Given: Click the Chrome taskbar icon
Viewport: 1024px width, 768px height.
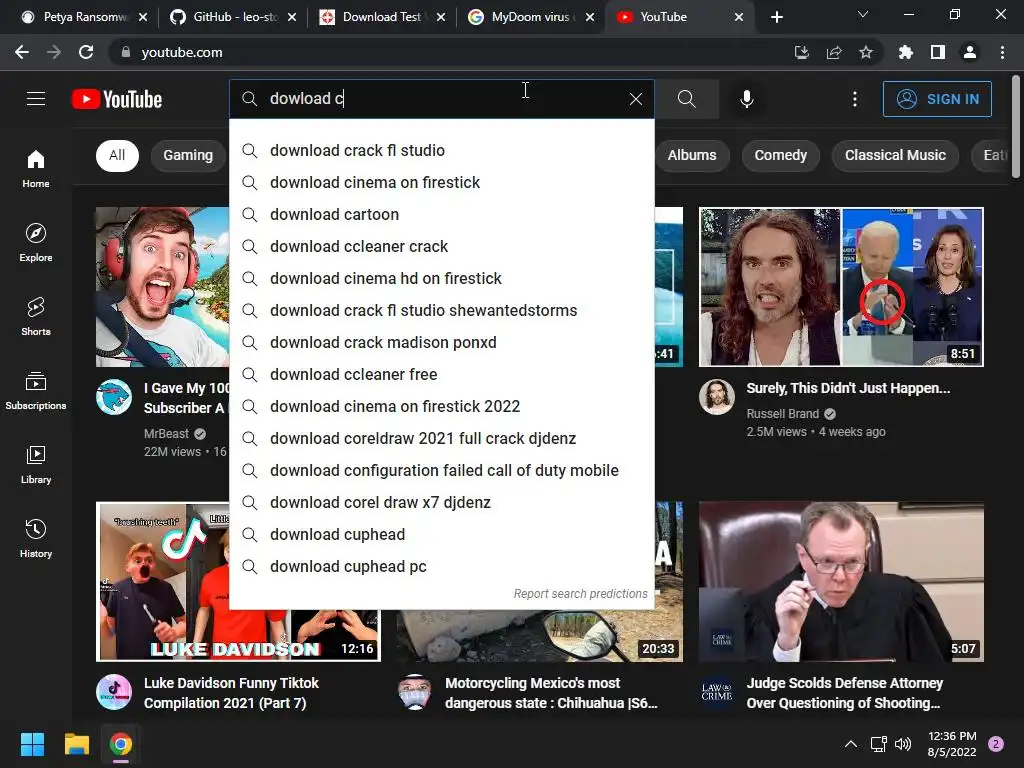Looking at the screenshot, I should coord(121,744).
